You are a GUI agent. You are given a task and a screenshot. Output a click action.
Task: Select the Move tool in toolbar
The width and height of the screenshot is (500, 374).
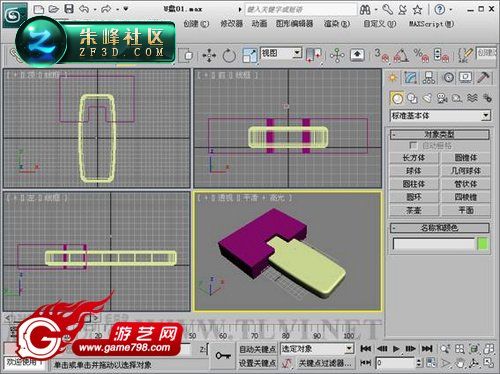(209, 55)
